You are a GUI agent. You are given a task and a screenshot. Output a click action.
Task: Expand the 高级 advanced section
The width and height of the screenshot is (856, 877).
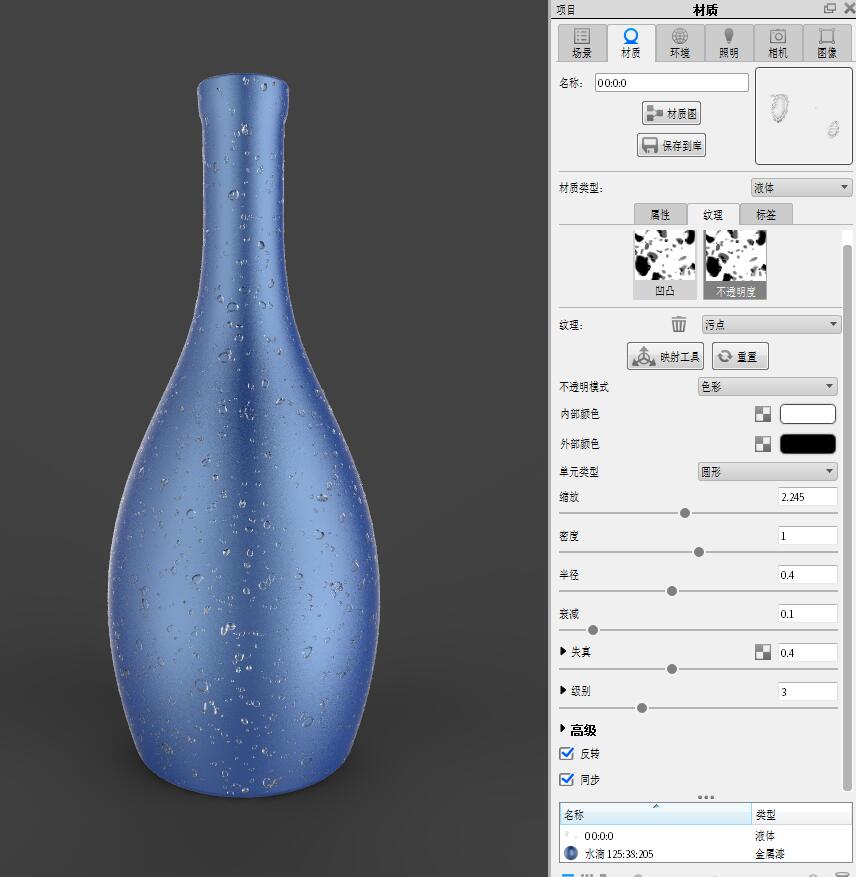coord(563,729)
